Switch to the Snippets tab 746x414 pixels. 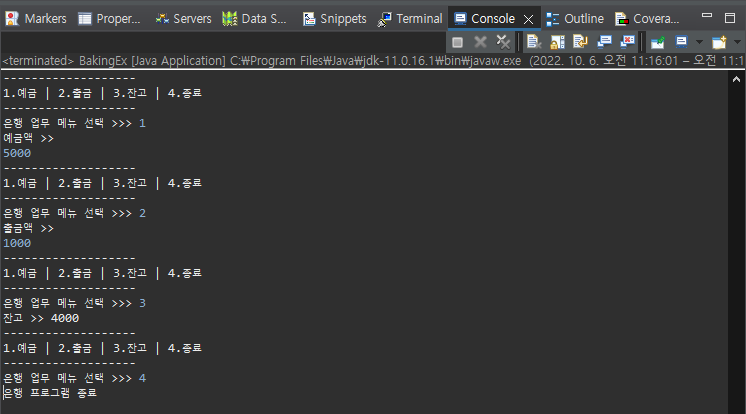[334, 19]
